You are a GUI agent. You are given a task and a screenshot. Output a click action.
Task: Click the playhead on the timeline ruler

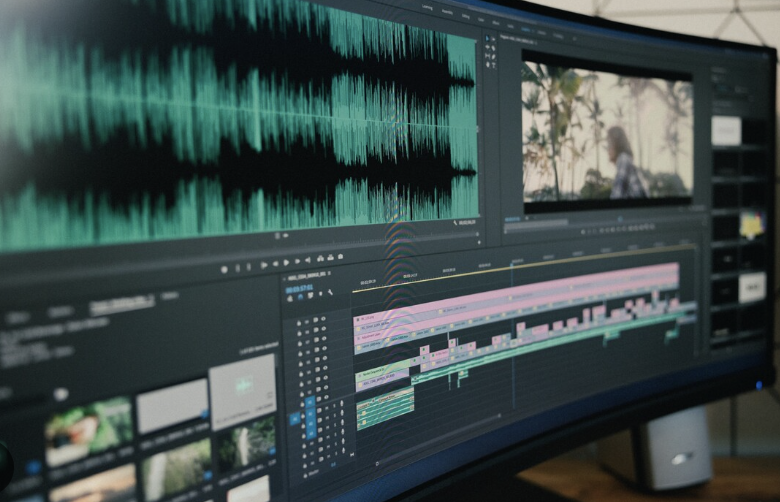pos(511,263)
